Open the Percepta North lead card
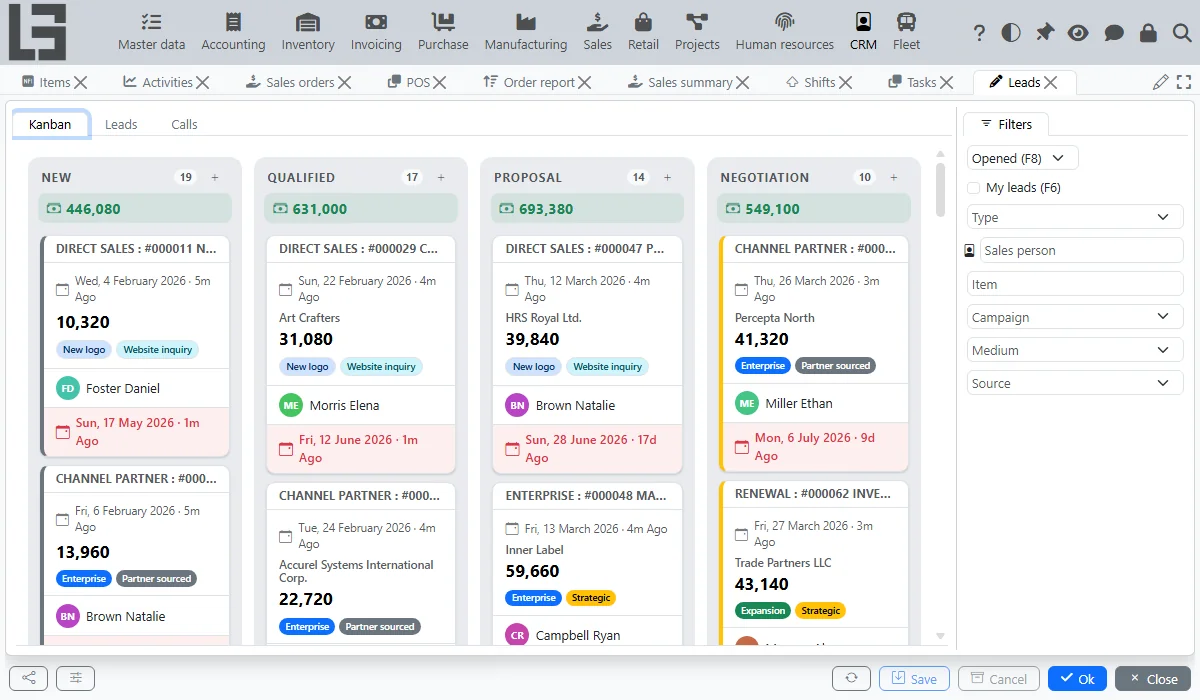 click(x=814, y=354)
